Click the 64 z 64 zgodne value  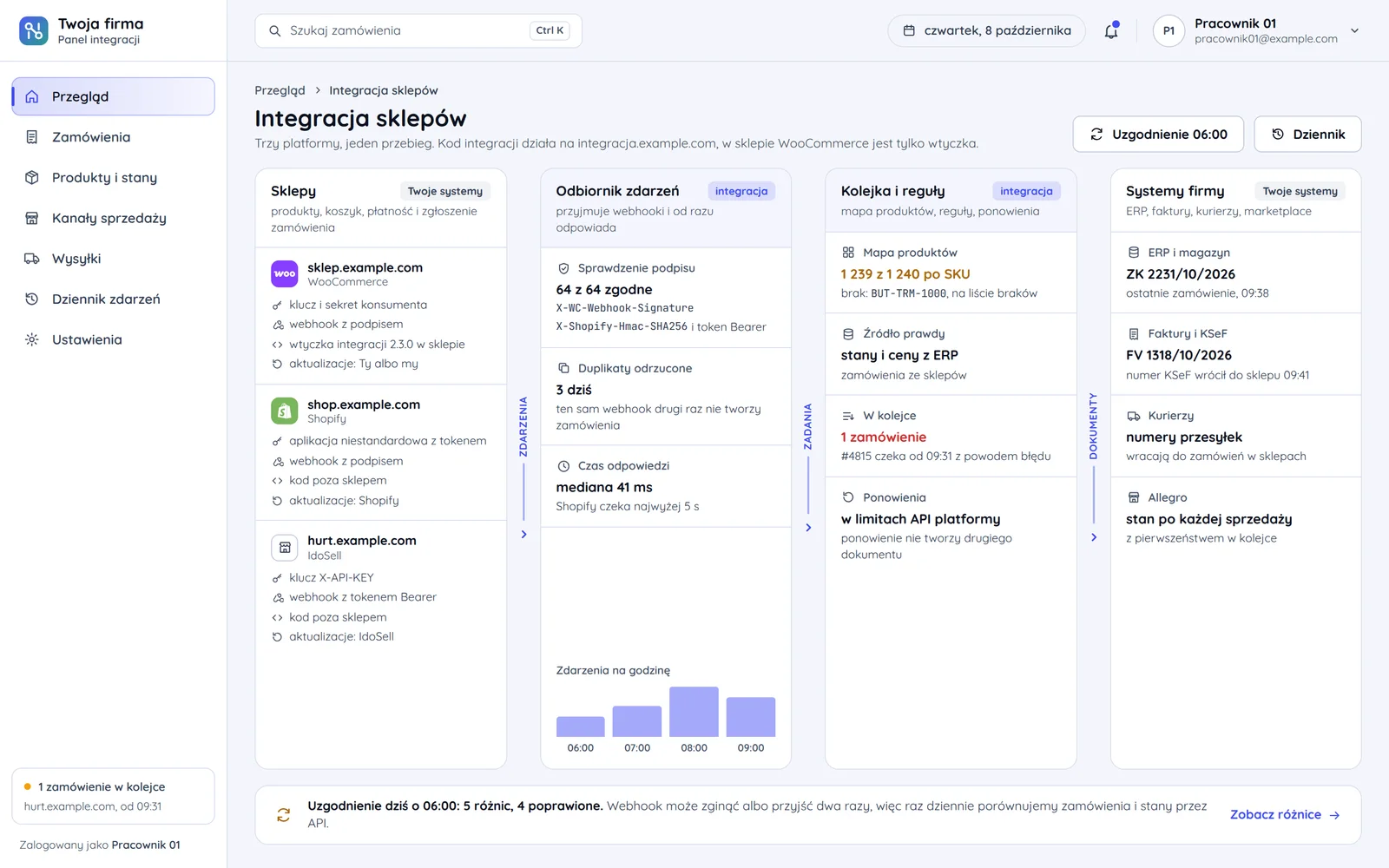604,290
